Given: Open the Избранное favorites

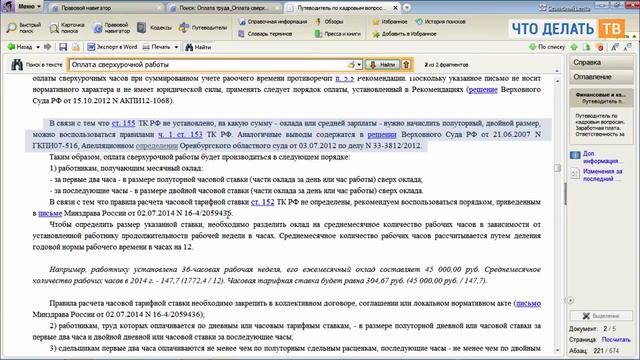Looking at the screenshot, I should (x=390, y=22).
